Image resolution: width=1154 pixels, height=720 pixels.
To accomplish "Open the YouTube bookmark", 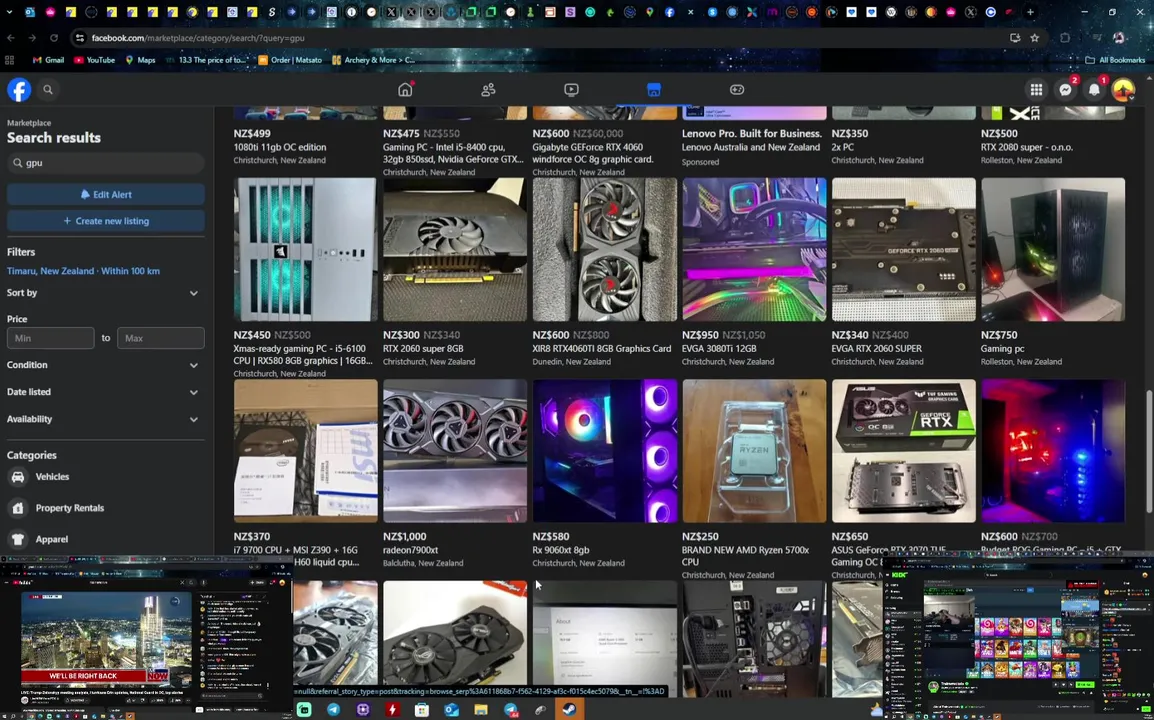I will [95, 60].
